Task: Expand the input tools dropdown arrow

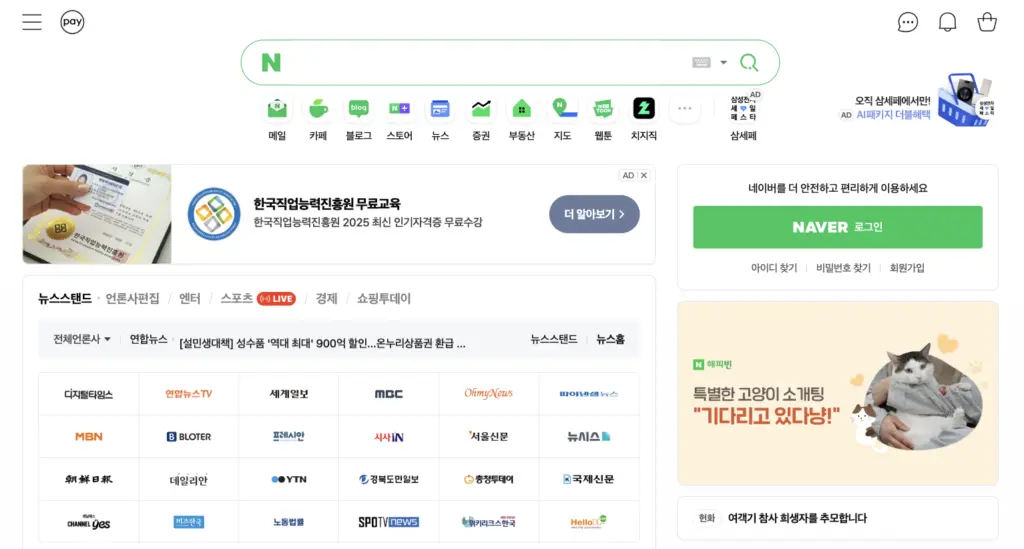Action: pyautogui.click(x=724, y=63)
